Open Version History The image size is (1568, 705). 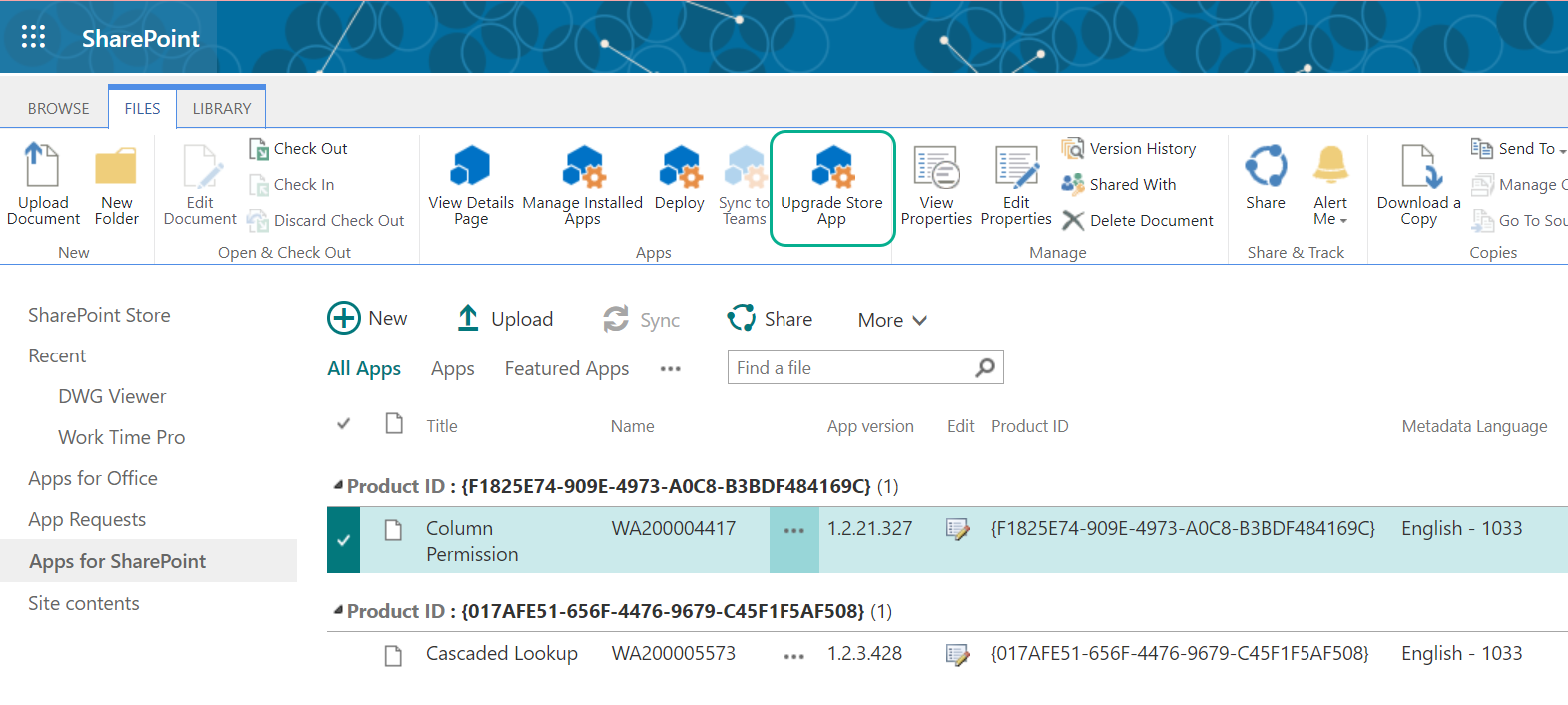(x=1129, y=149)
